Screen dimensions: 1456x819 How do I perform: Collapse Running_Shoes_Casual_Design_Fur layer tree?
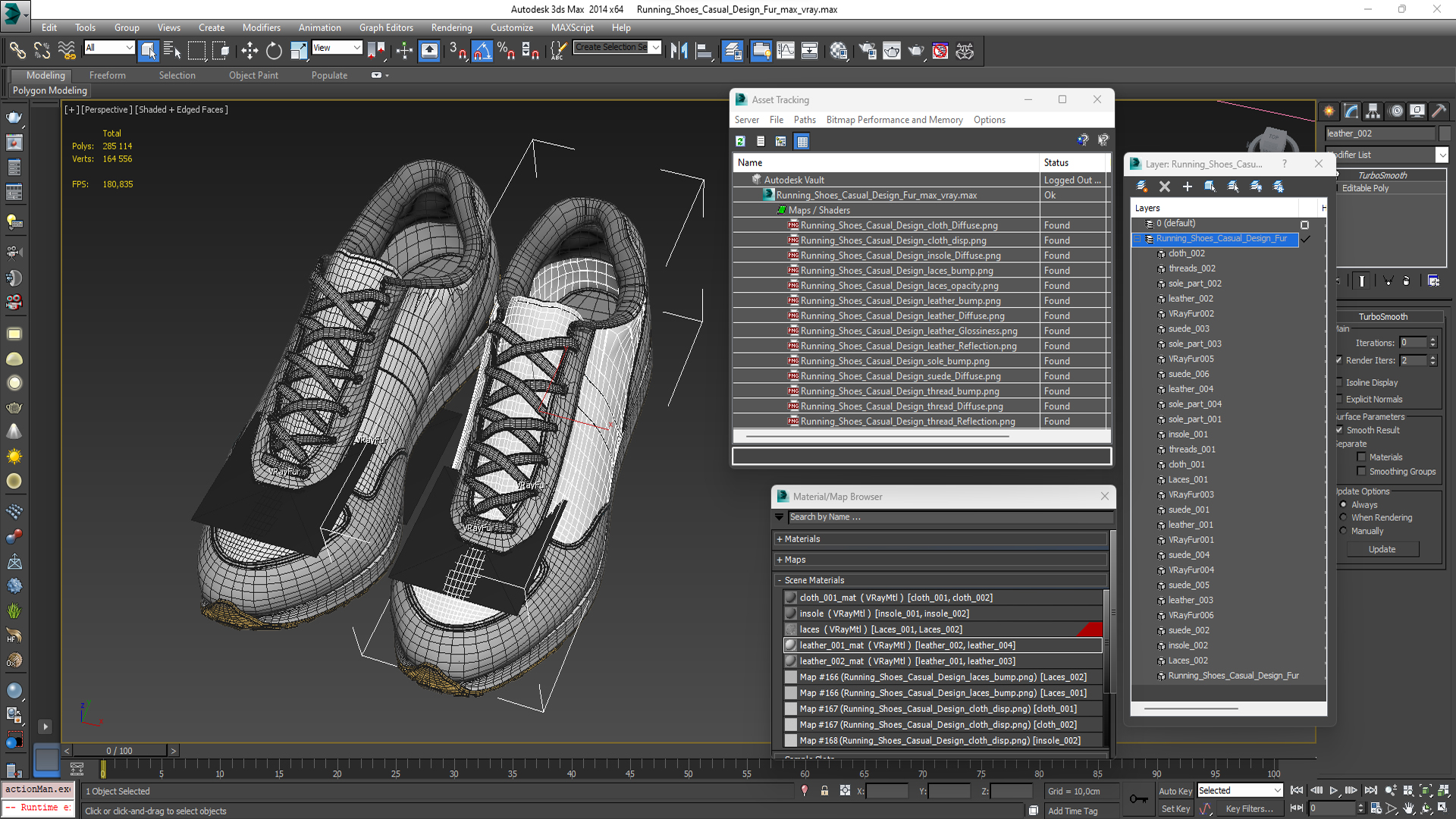pos(1137,239)
